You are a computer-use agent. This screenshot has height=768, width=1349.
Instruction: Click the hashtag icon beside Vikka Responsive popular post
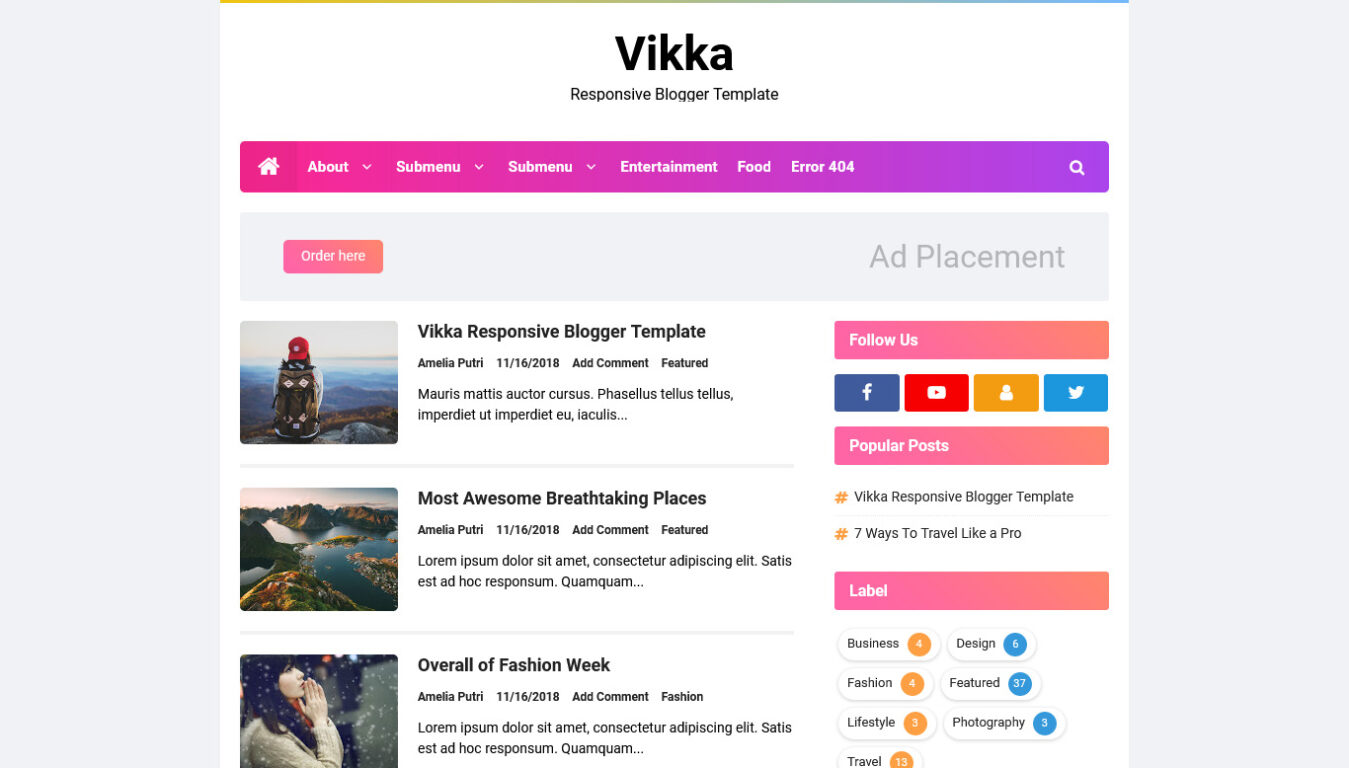pyautogui.click(x=841, y=497)
